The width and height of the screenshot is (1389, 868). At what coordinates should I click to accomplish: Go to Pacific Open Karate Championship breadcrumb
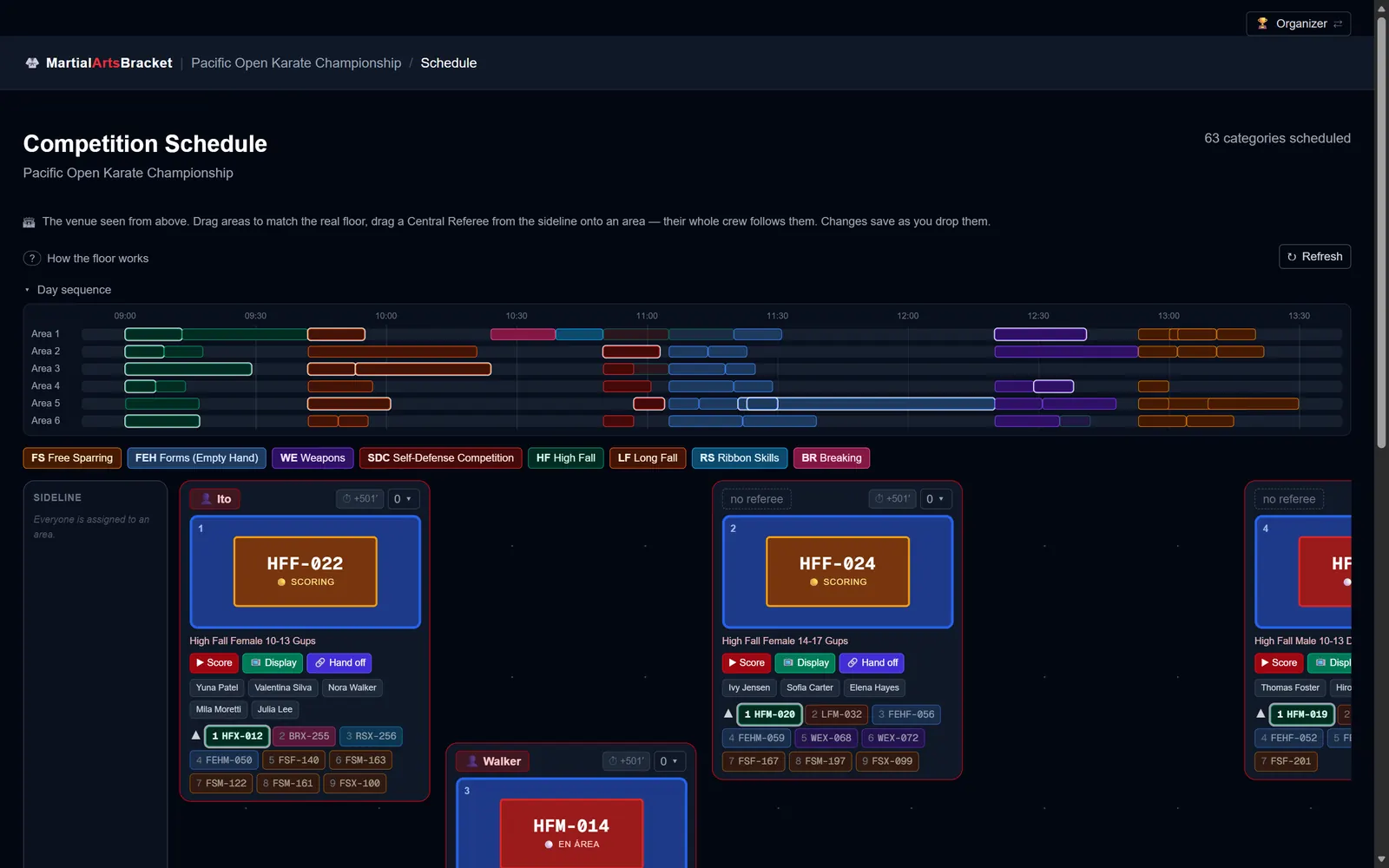pyautogui.click(x=296, y=63)
